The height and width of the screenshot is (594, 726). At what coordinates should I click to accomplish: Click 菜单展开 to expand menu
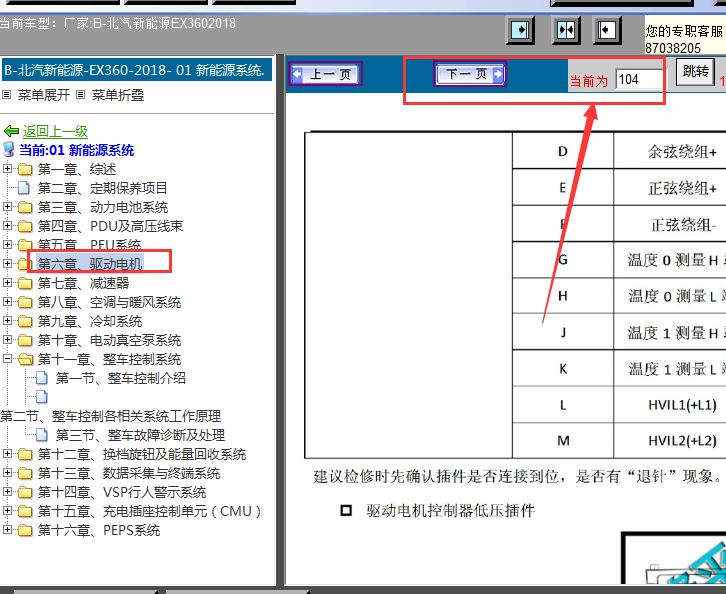[44, 95]
